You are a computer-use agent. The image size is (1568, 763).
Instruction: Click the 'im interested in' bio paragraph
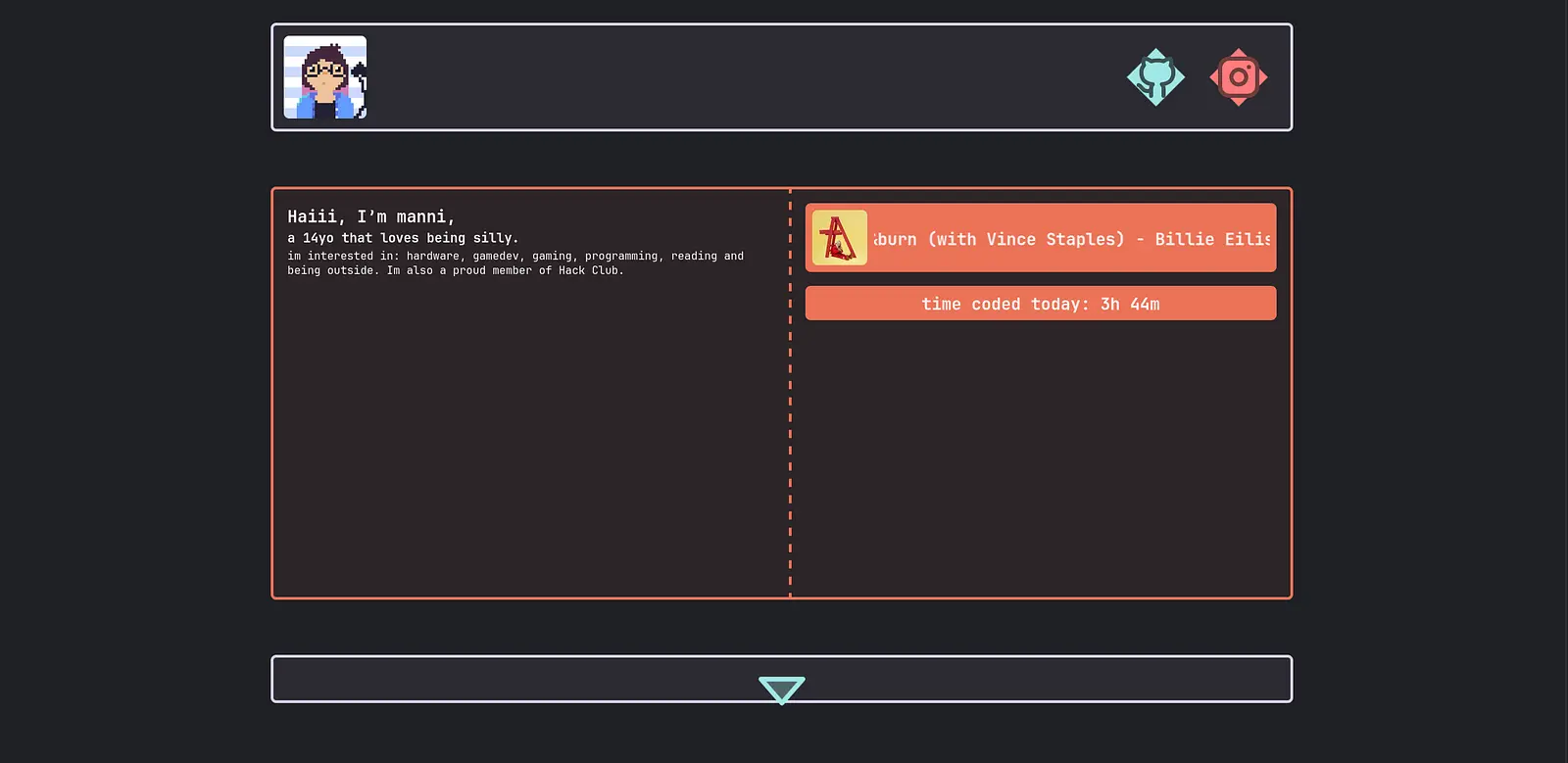514,262
